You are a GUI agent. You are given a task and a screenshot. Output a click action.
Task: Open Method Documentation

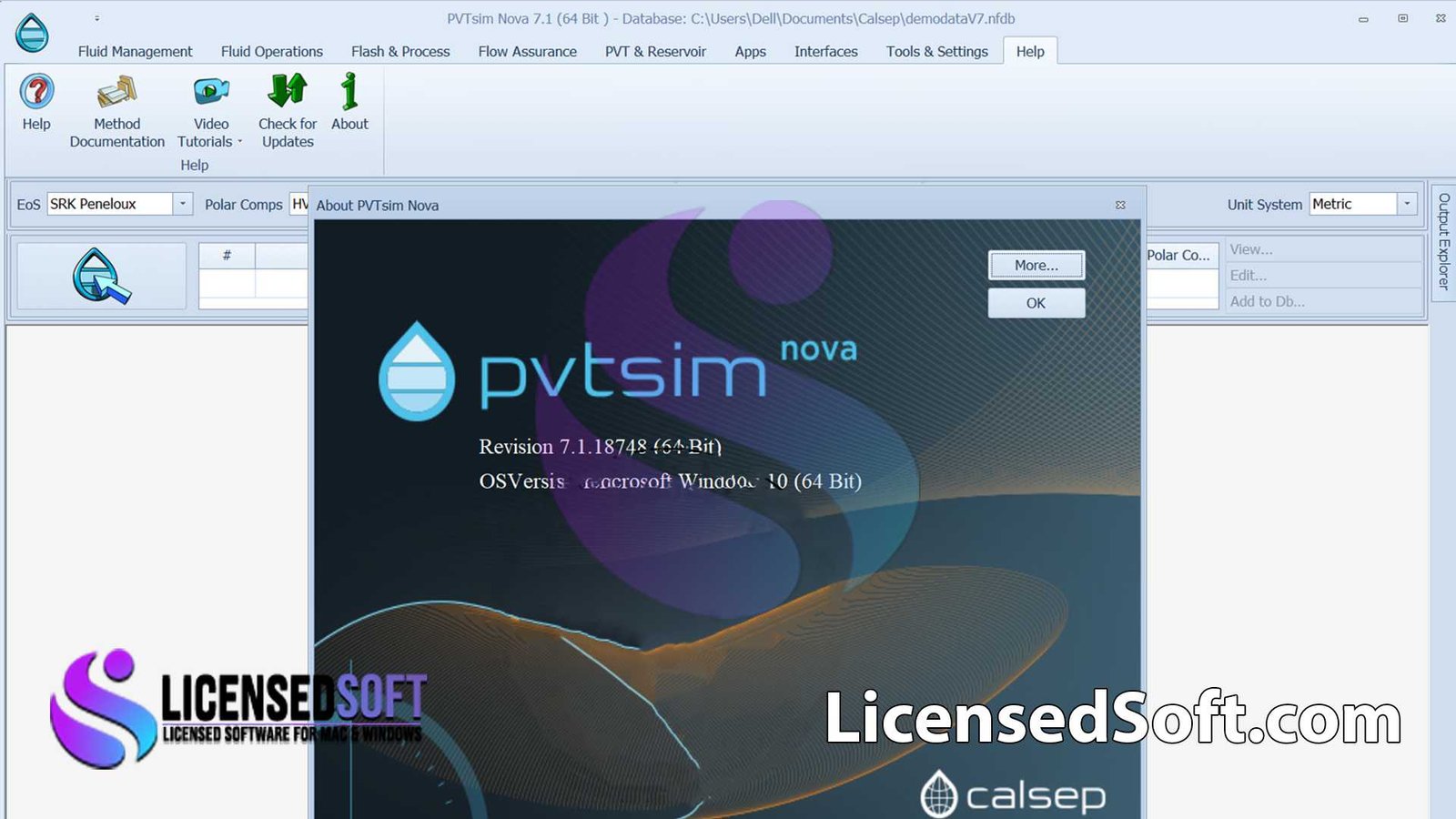click(x=116, y=111)
